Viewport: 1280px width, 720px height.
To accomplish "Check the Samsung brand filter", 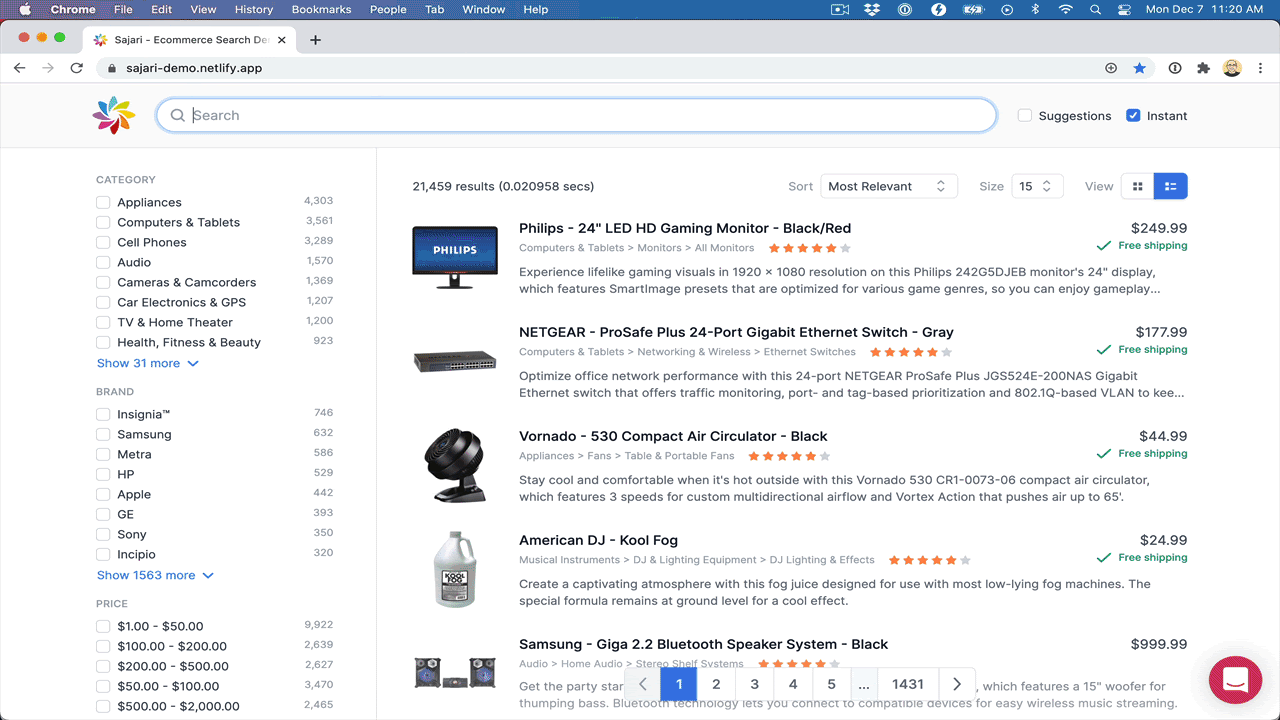I will pos(103,434).
